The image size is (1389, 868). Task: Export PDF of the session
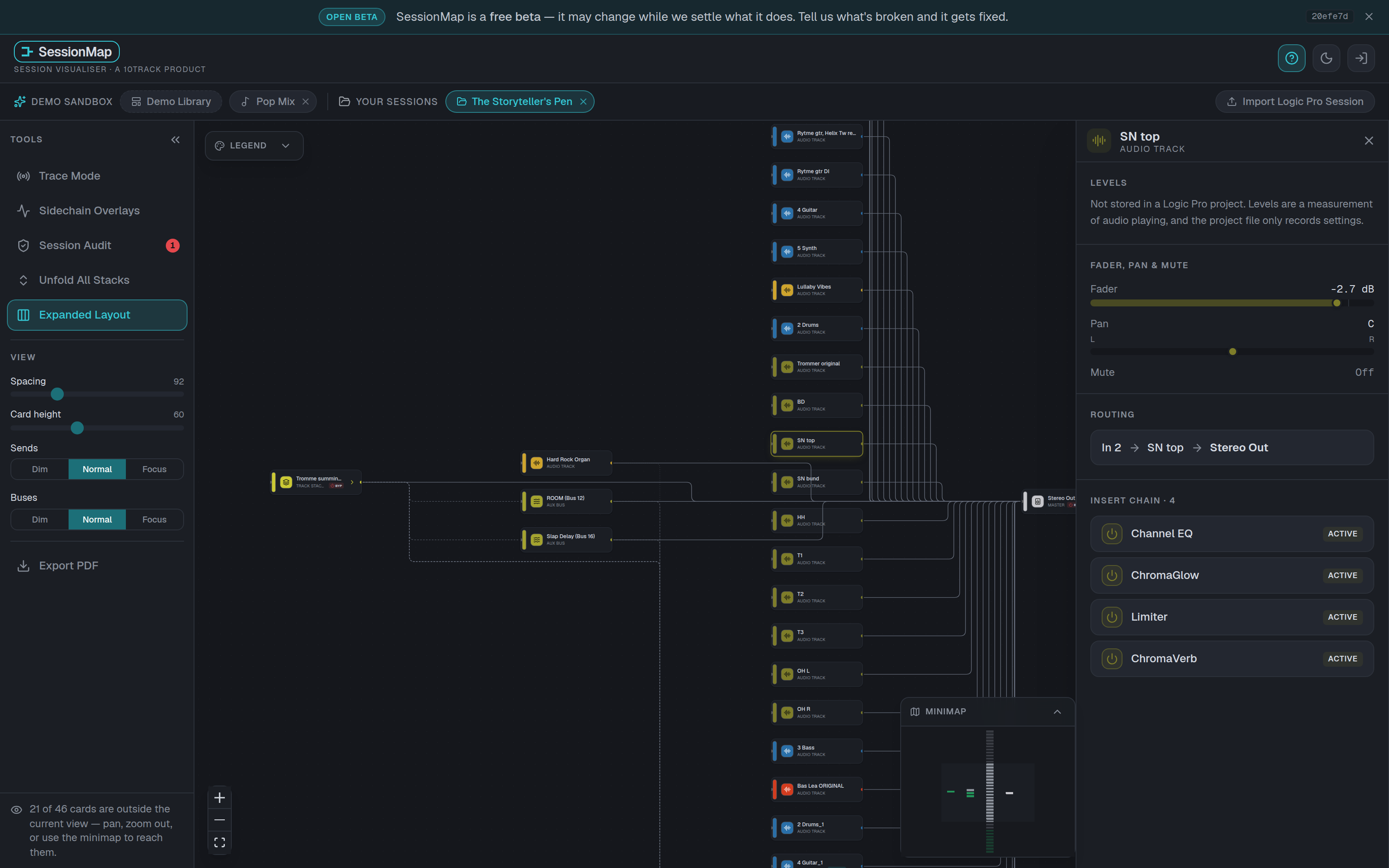pos(97,566)
